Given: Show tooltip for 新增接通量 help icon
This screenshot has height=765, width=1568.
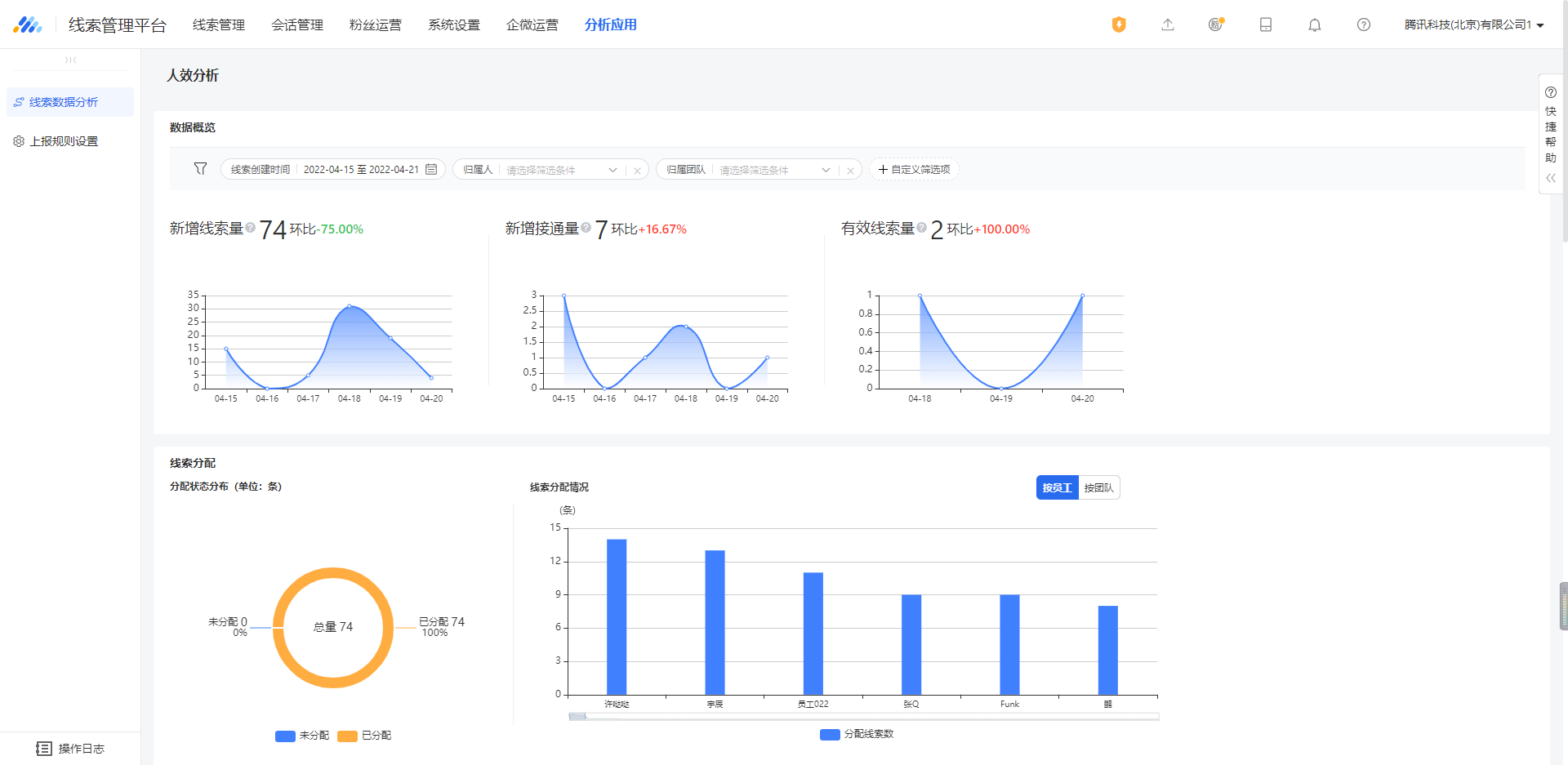Looking at the screenshot, I should (x=586, y=228).
